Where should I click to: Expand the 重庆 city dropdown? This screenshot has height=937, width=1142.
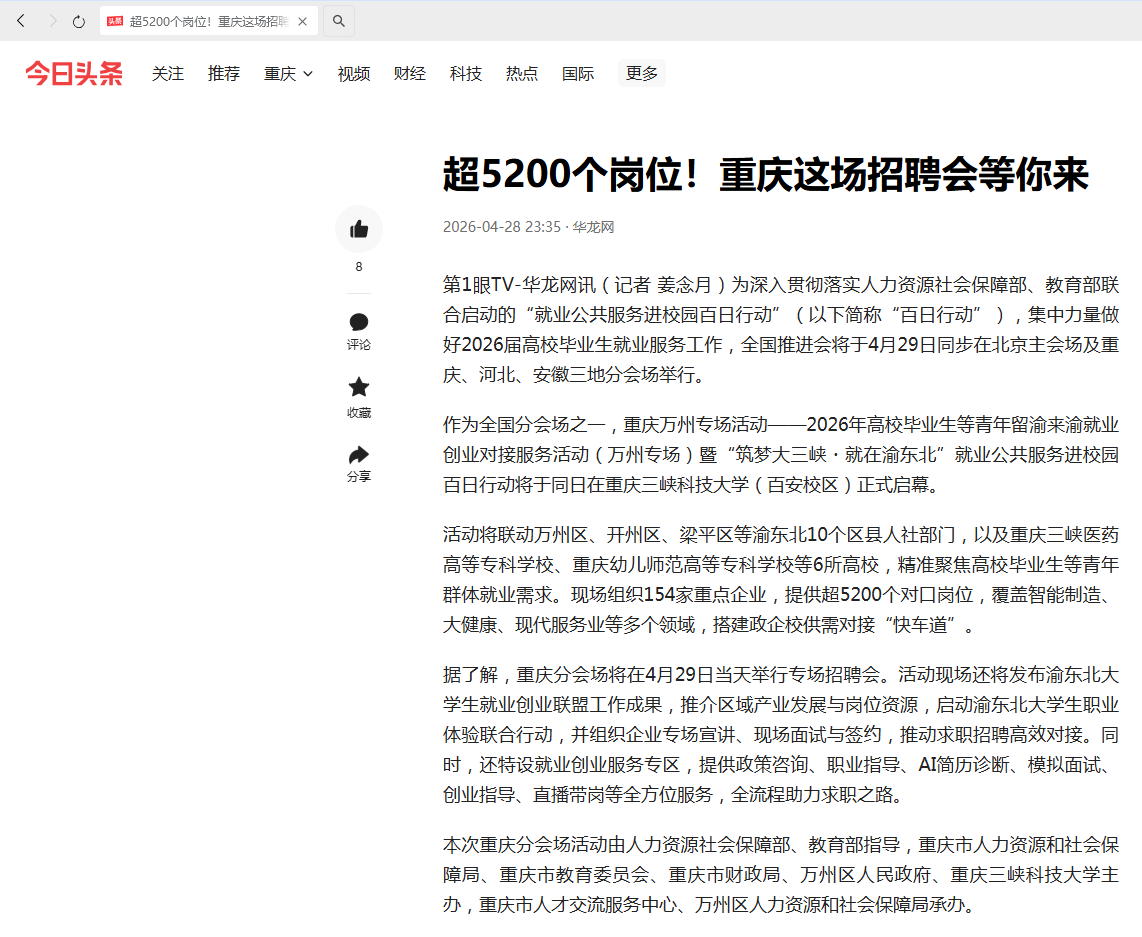288,74
